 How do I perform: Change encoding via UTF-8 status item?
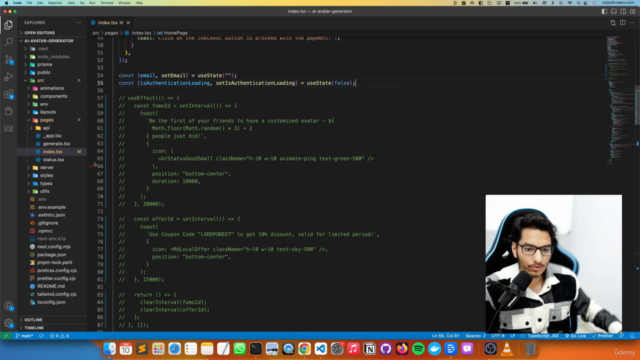click(498, 336)
